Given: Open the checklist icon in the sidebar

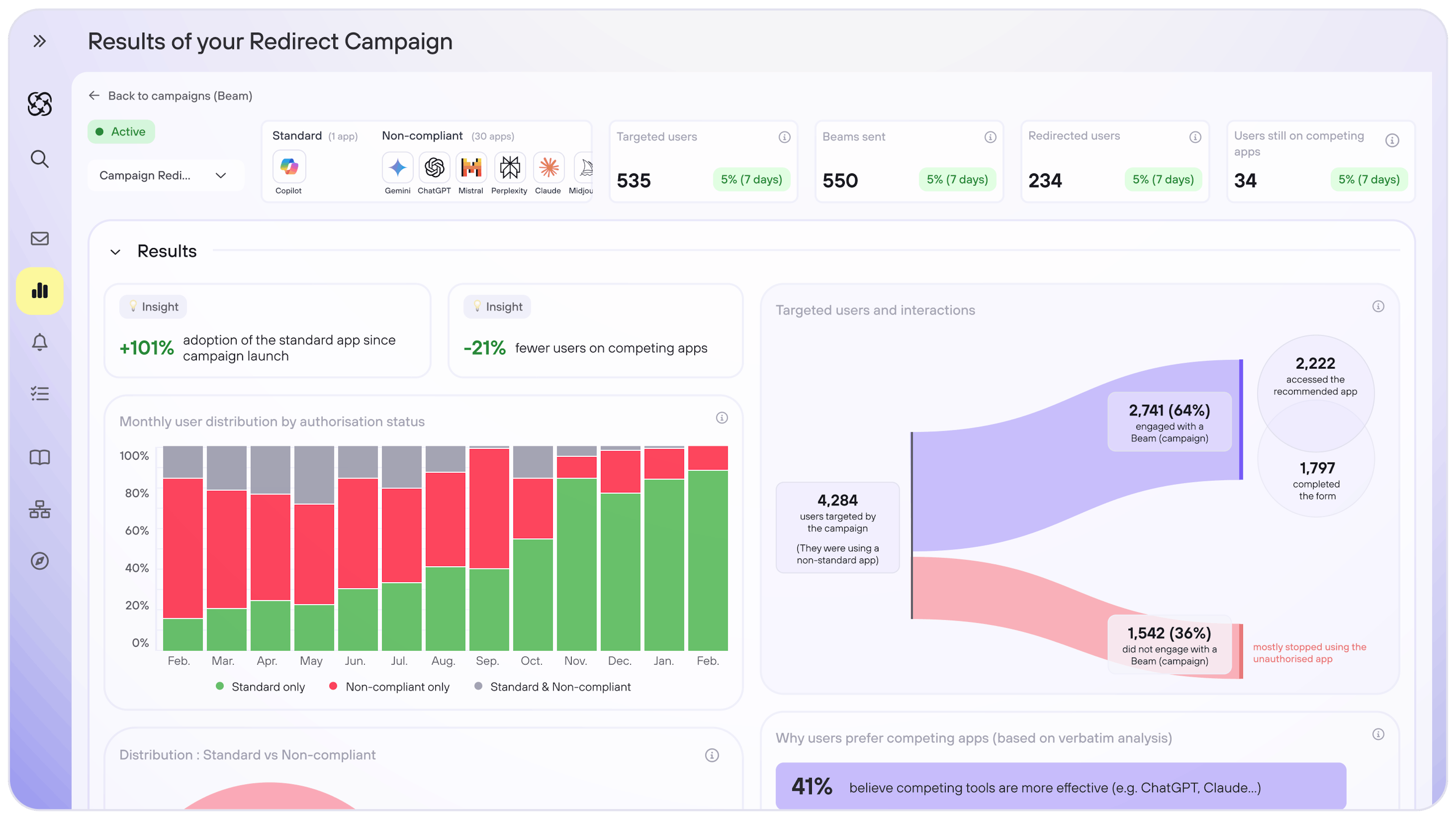Looking at the screenshot, I should point(39,394).
